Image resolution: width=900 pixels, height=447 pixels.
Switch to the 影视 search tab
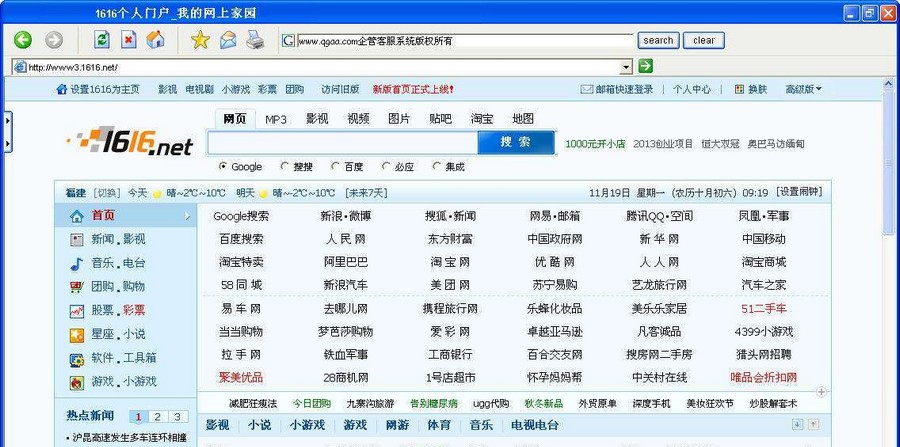pyautogui.click(x=317, y=119)
